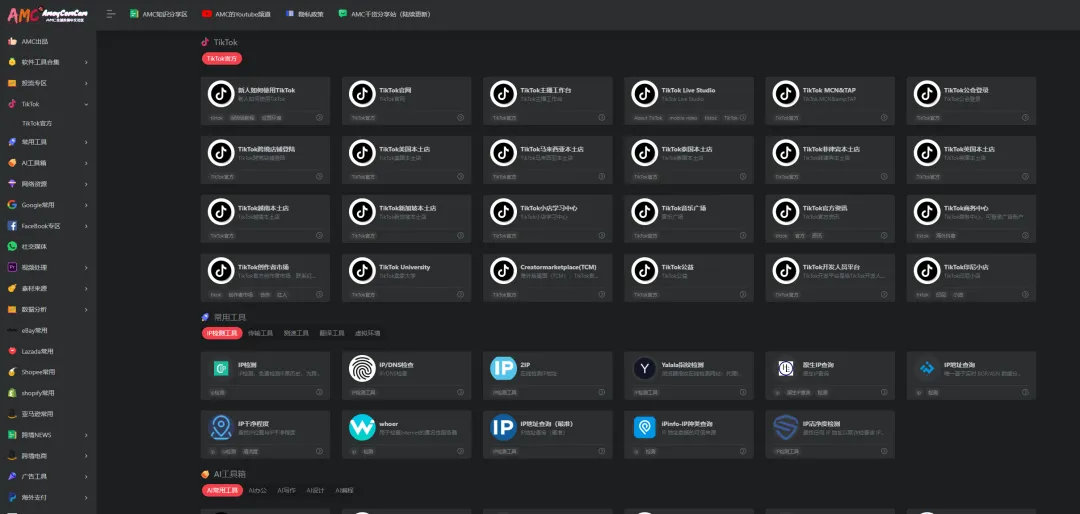1080x514 pixels.
Task: Open eBay常用 in the sidebar
Action: (34, 331)
